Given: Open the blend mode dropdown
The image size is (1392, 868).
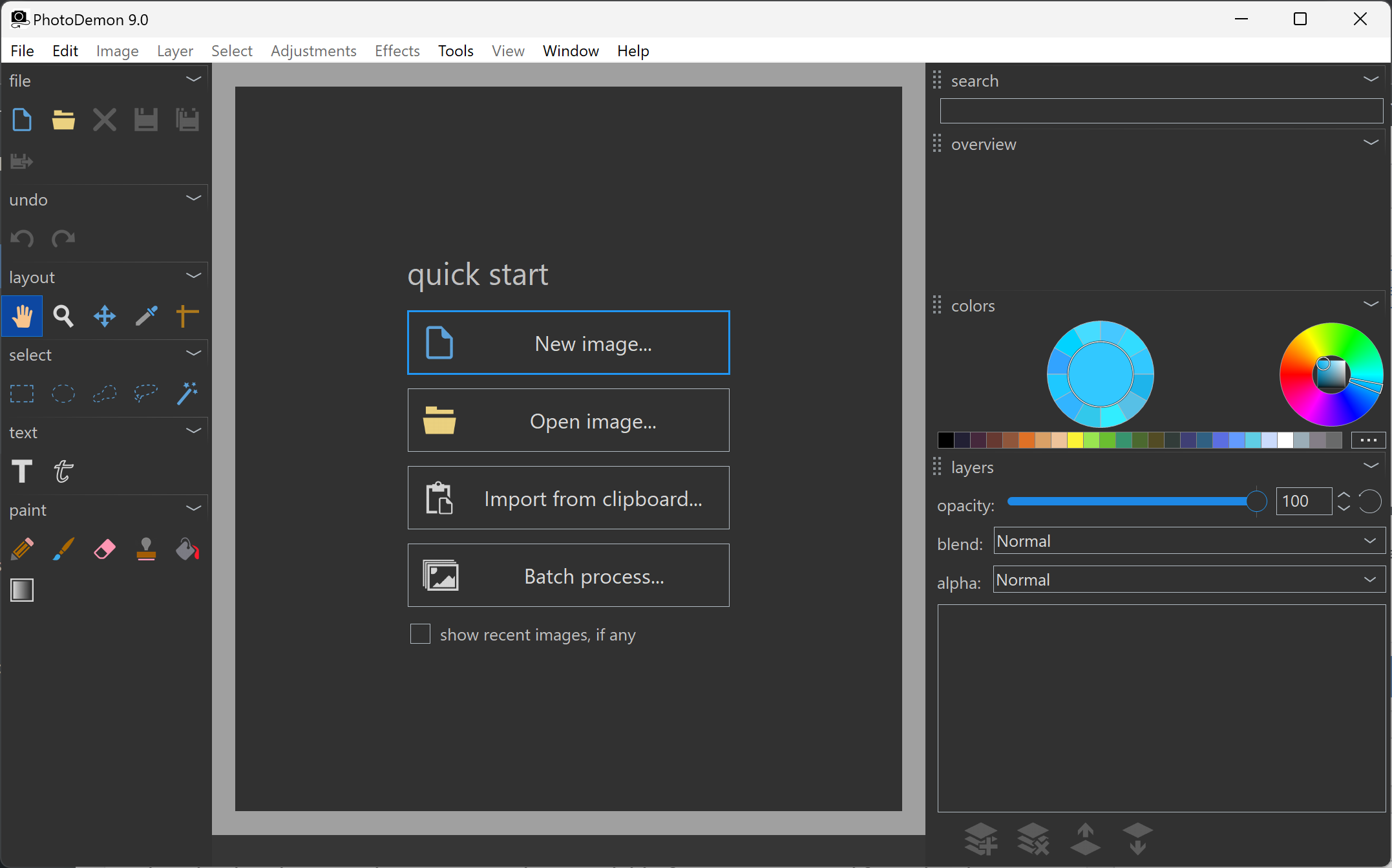Looking at the screenshot, I should click(x=1369, y=540).
